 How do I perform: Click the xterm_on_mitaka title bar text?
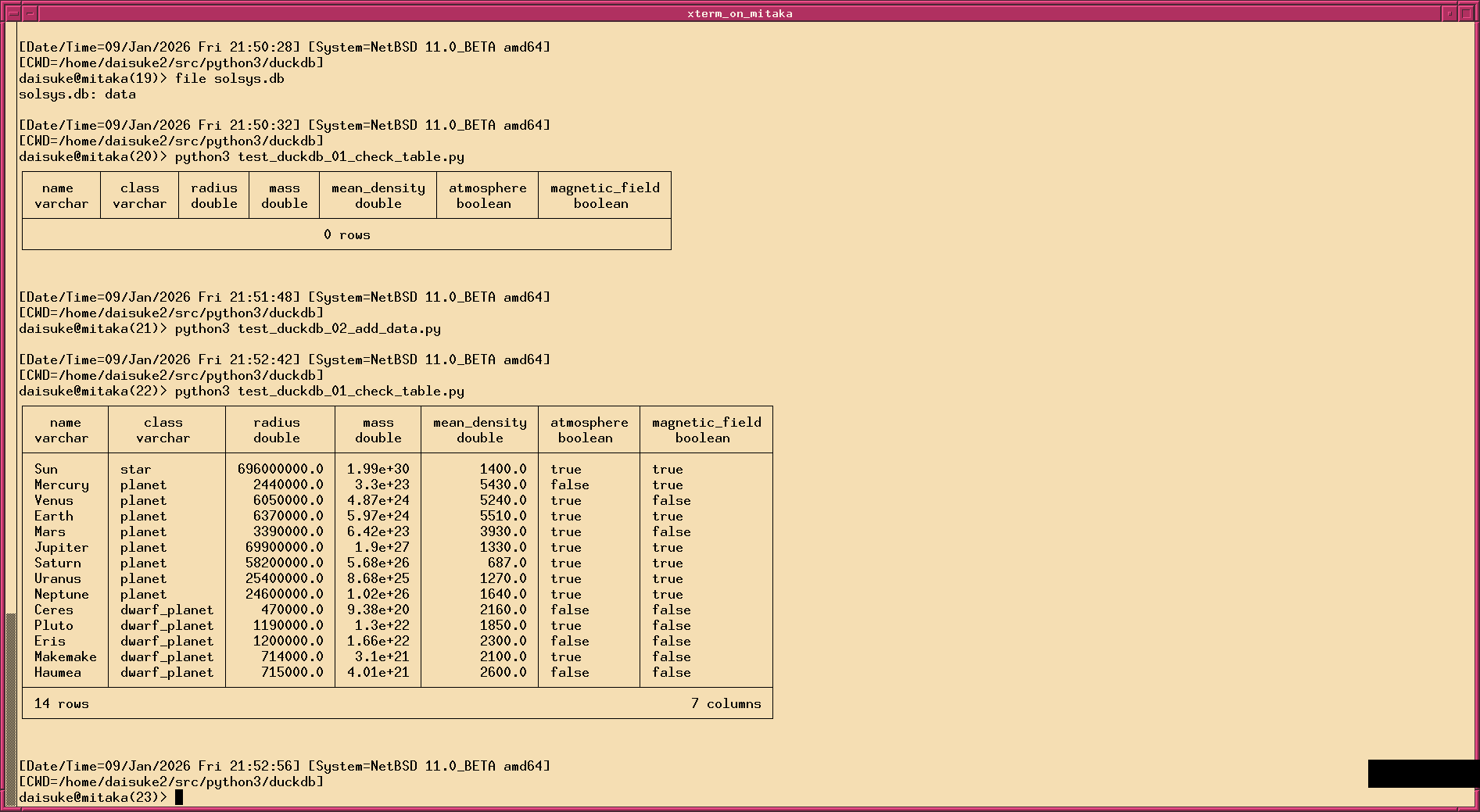click(739, 13)
